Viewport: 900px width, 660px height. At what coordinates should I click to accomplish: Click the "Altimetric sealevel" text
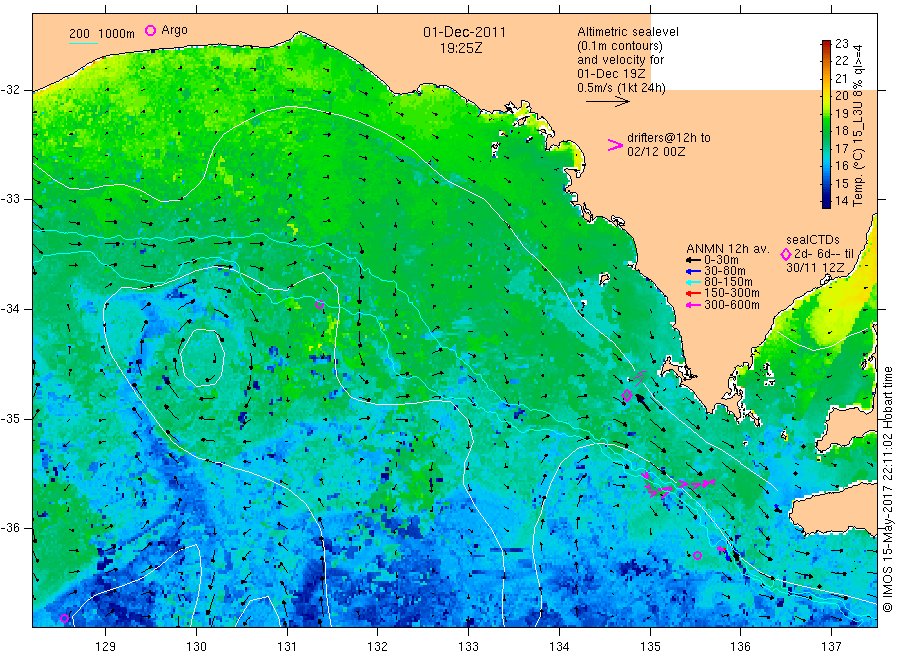(628, 32)
